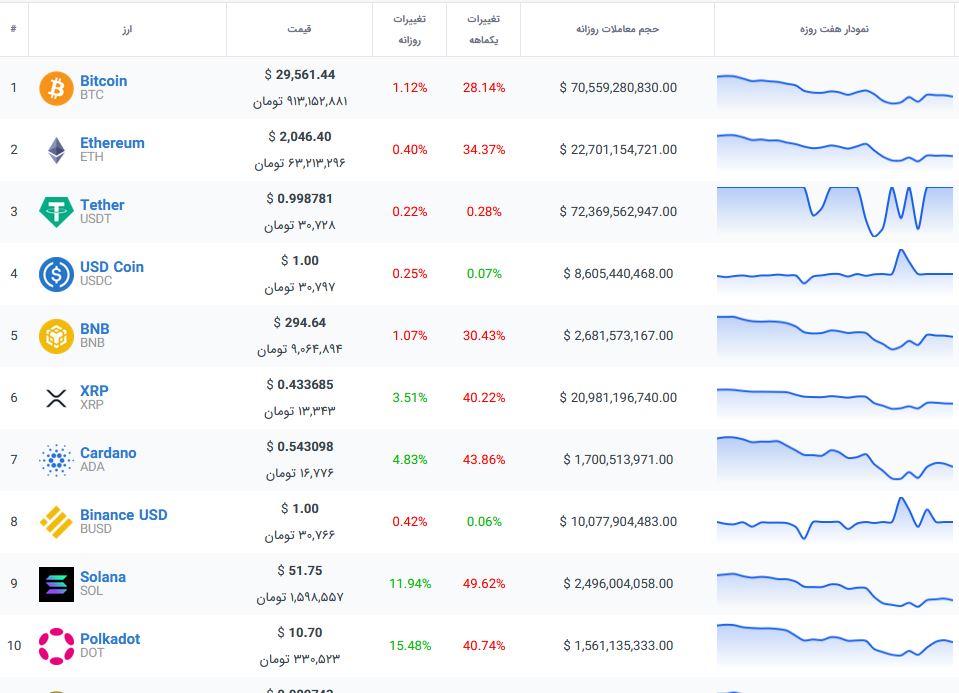The image size is (959, 693).
Task: Click the USD Coin blue logo icon
Action: point(56,274)
